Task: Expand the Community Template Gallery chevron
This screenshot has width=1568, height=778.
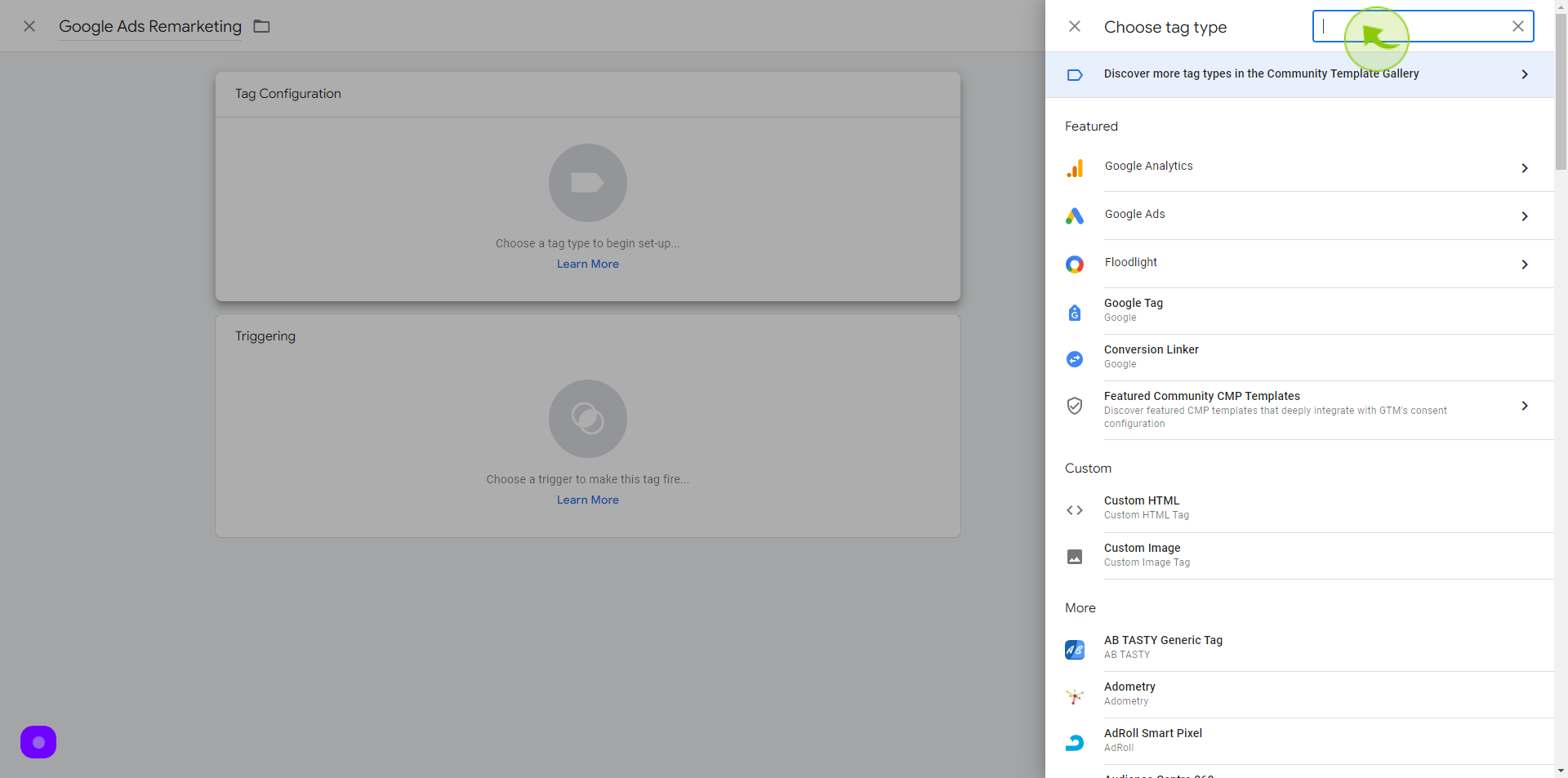Action: coord(1524,74)
